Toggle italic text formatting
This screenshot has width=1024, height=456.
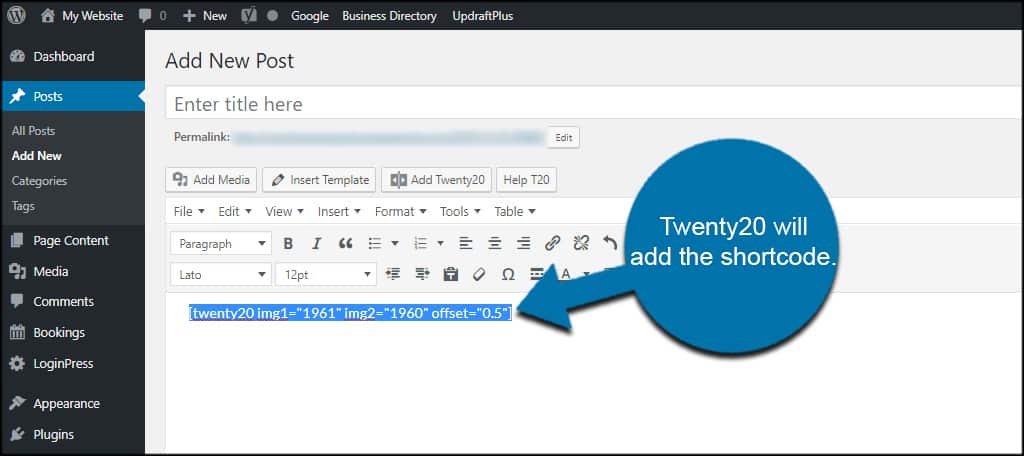(317, 243)
